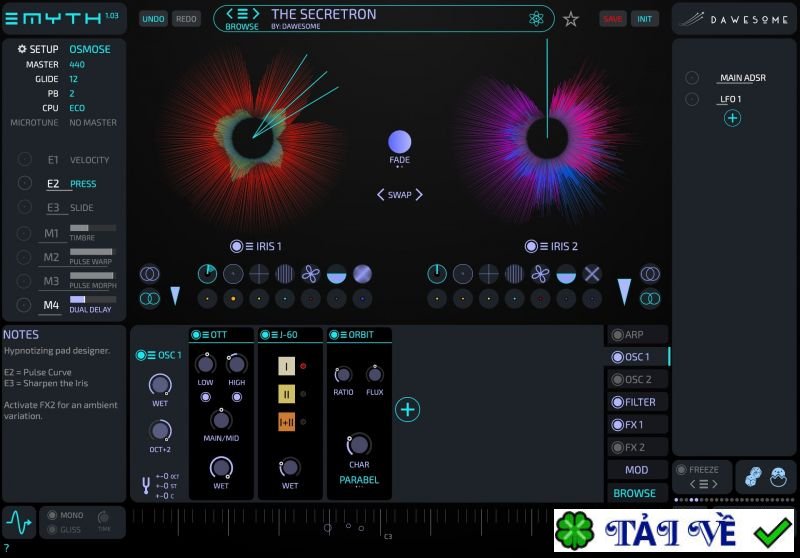Select IRIS 2 vertical stripes transformer icon

click(514, 274)
